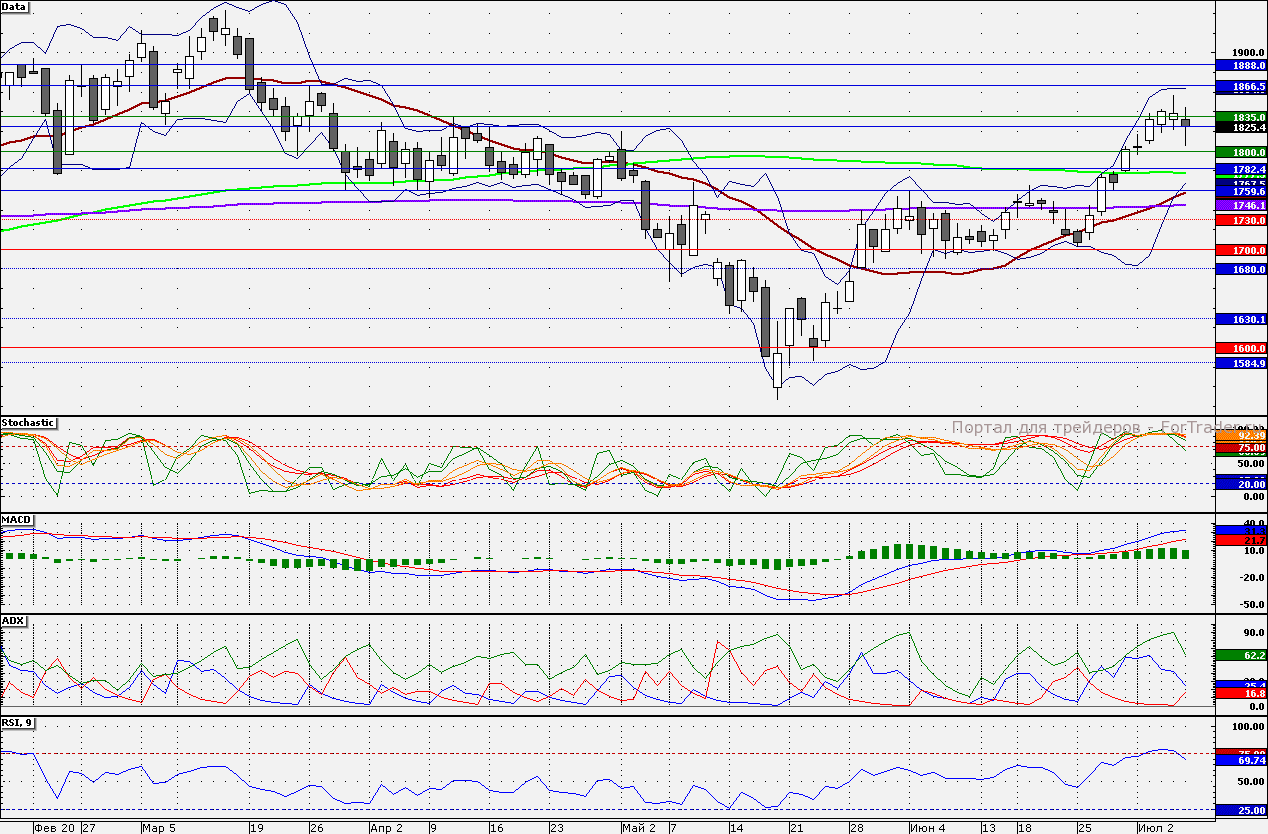
Task: Click the green 62.2 ADX value tag
Action: (1240, 655)
